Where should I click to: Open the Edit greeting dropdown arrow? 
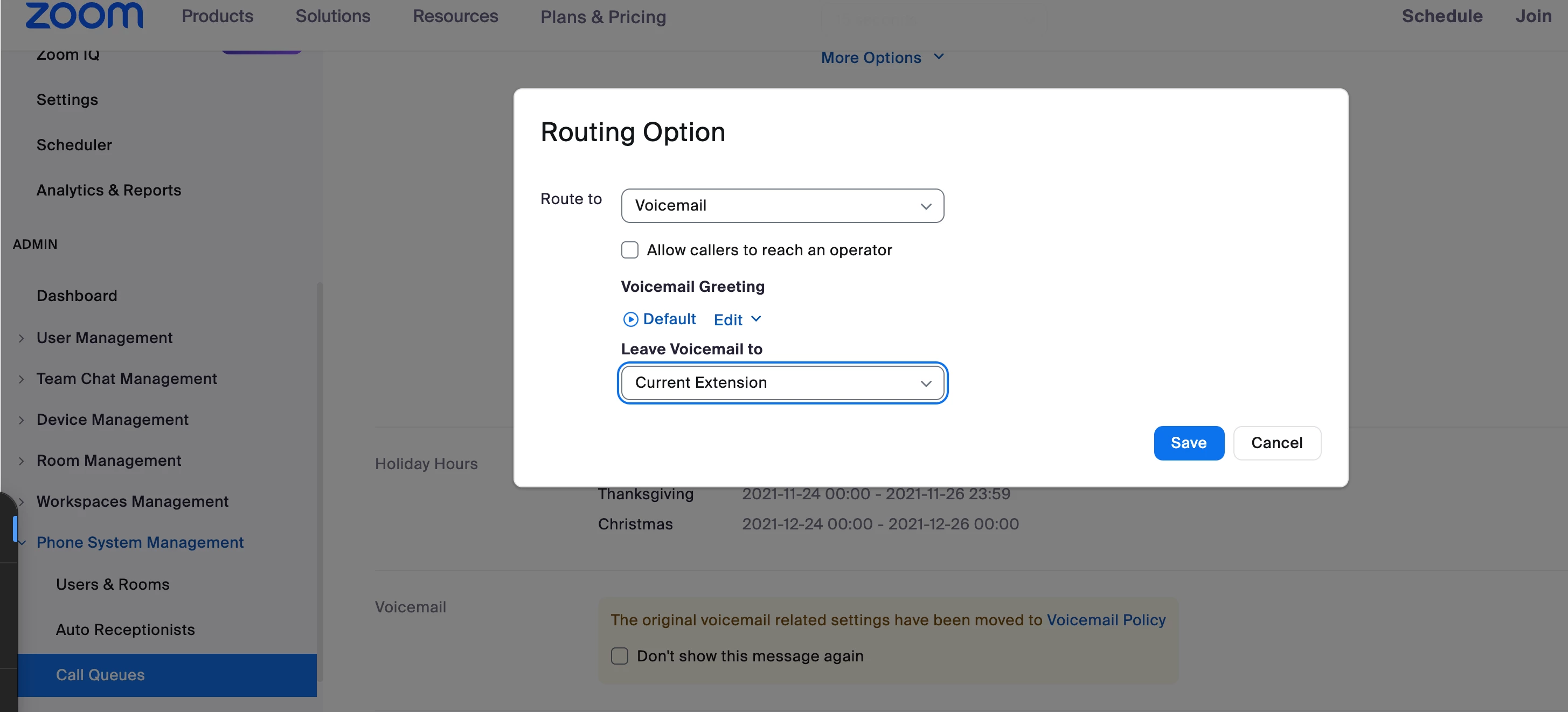coord(756,319)
